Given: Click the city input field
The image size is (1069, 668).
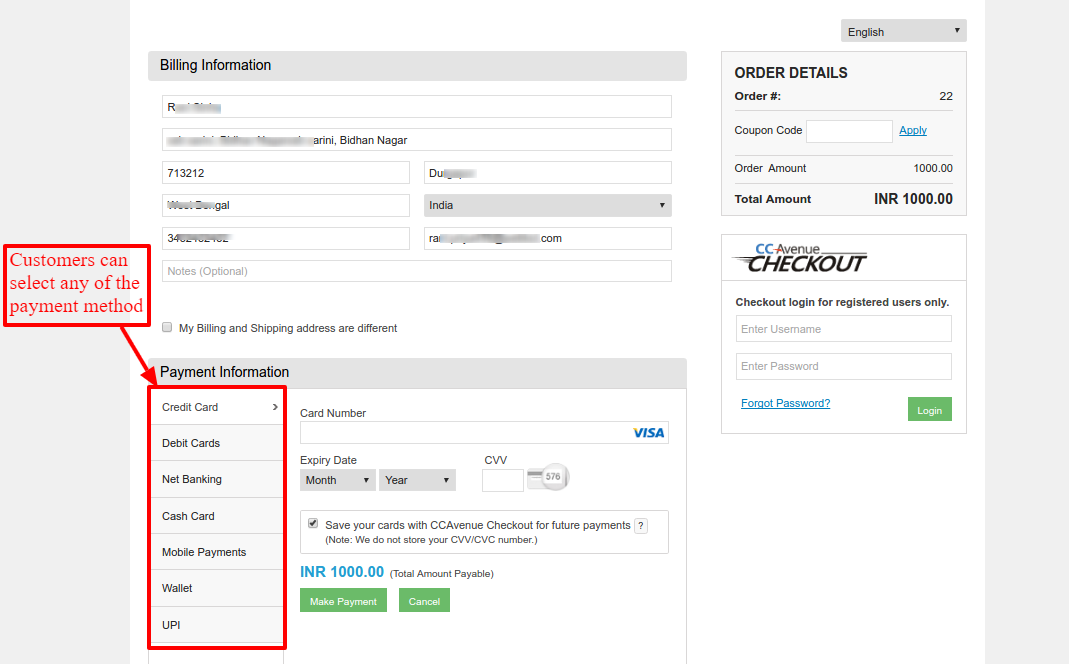Looking at the screenshot, I should tap(547, 172).
